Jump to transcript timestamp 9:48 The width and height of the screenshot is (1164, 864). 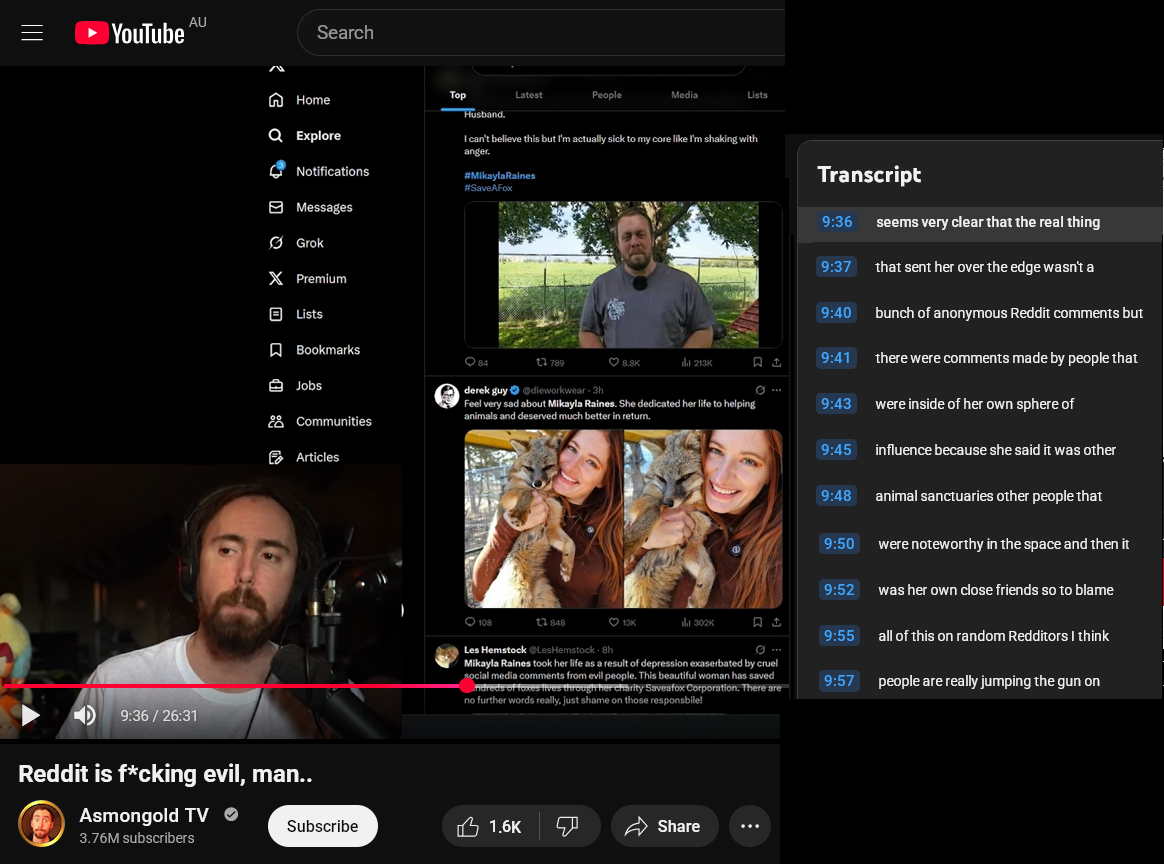836,496
